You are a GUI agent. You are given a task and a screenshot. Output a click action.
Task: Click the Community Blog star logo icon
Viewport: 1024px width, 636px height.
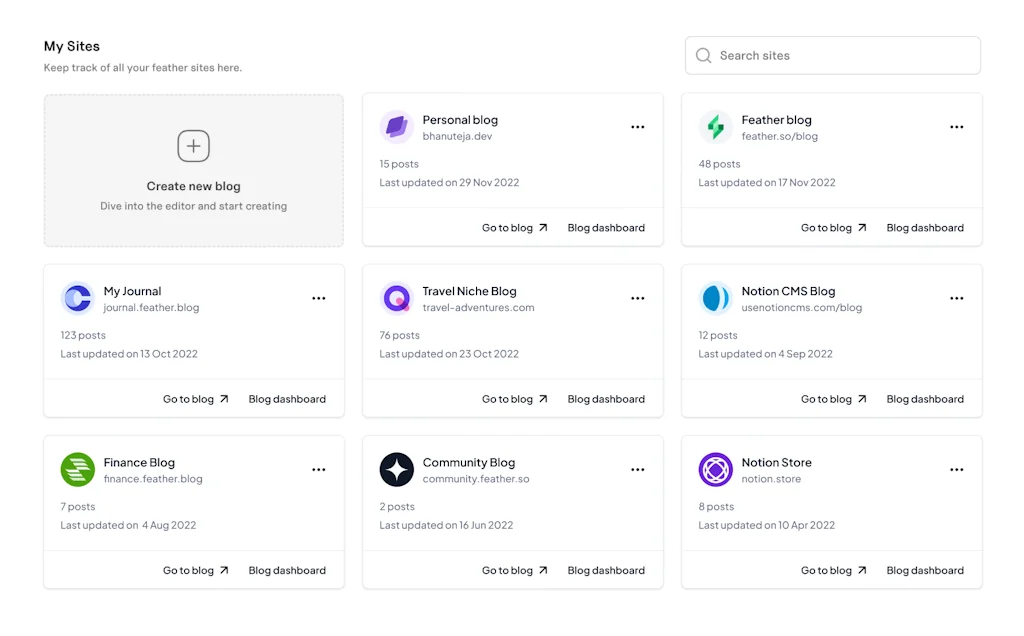[397, 470]
